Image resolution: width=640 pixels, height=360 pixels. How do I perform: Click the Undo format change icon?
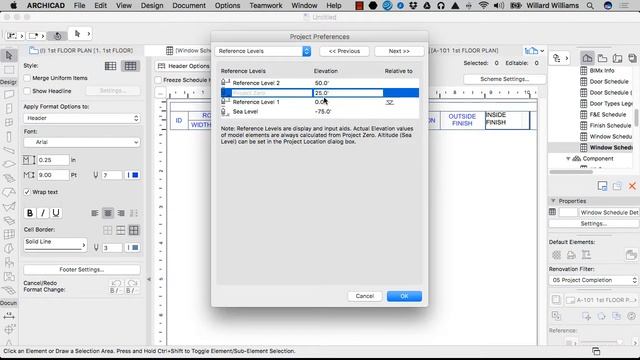click(116, 283)
